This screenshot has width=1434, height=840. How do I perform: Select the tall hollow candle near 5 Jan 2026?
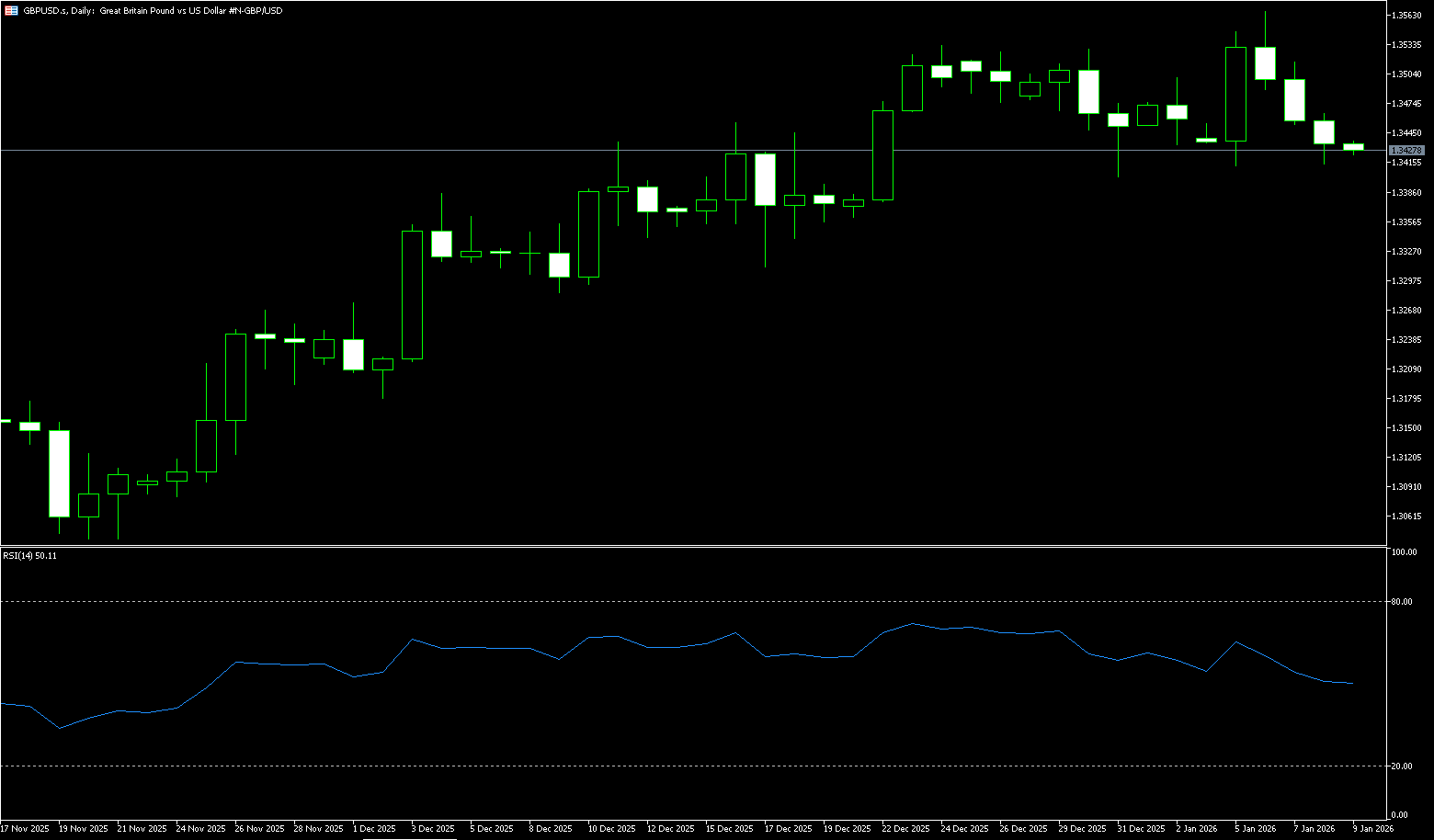pyautogui.click(x=1235, y=94)
